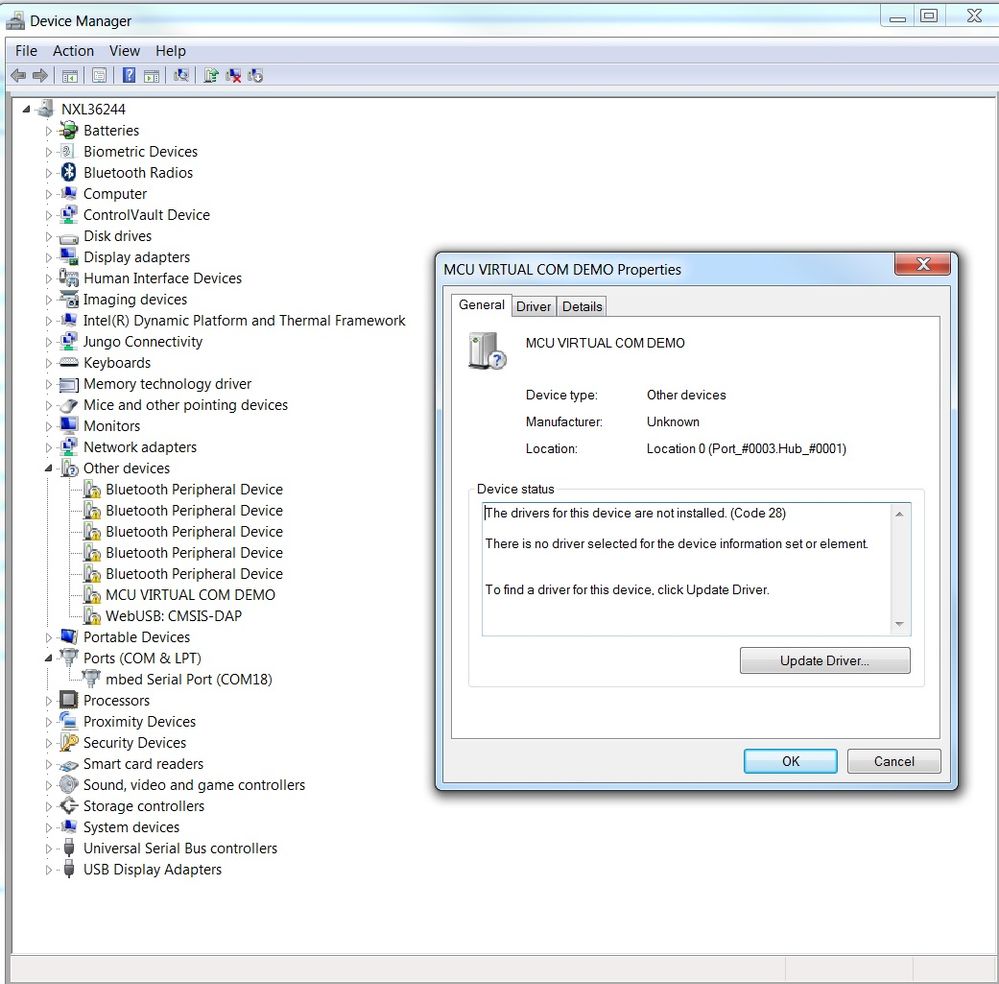Open Properties via toolbar icon
The width and height of the screenshot is (999, 984).
pos(99,76)
